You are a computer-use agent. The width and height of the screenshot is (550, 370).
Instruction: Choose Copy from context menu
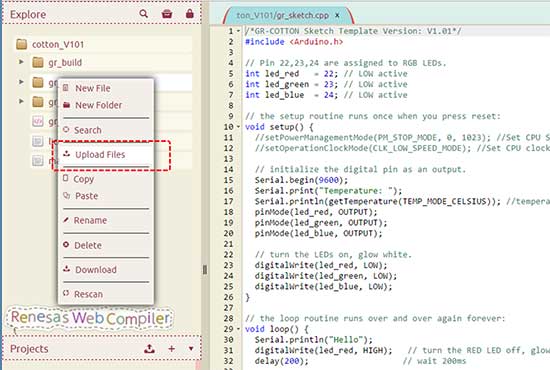[x=106, y=179]
